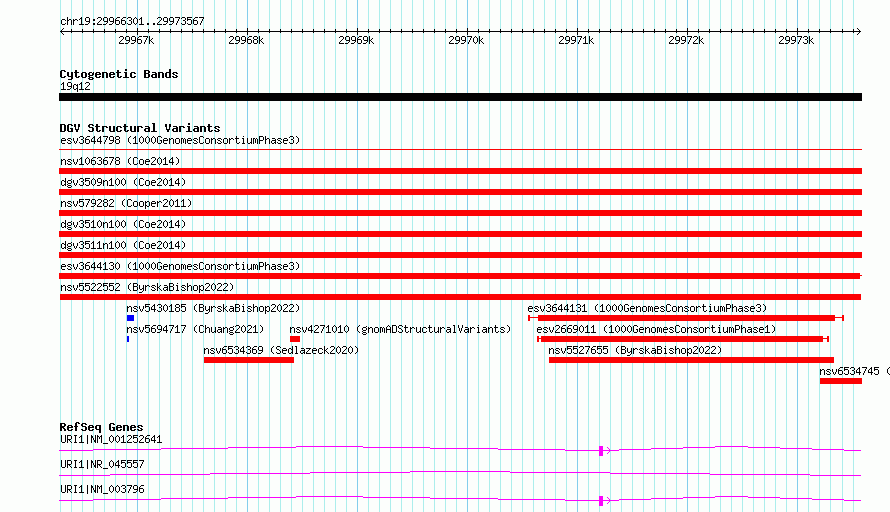Select nsv5527655 (ByrskaBishop2022) label
The height and width of the screenshot is (512, 890).
pyautogui.click(x=635, y=350)
